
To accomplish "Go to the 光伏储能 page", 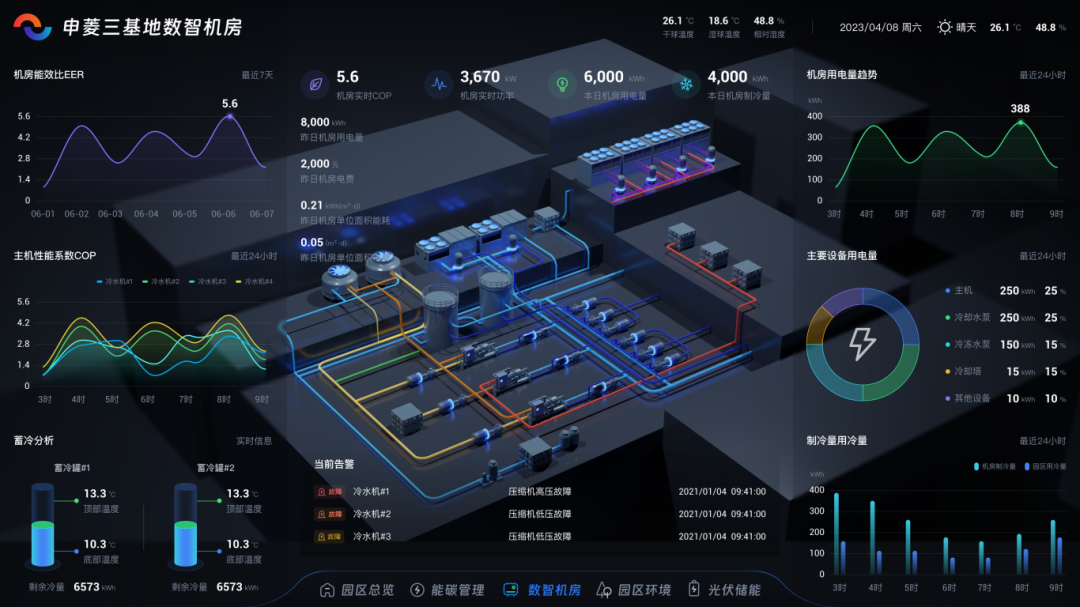I will coord(723,590).
